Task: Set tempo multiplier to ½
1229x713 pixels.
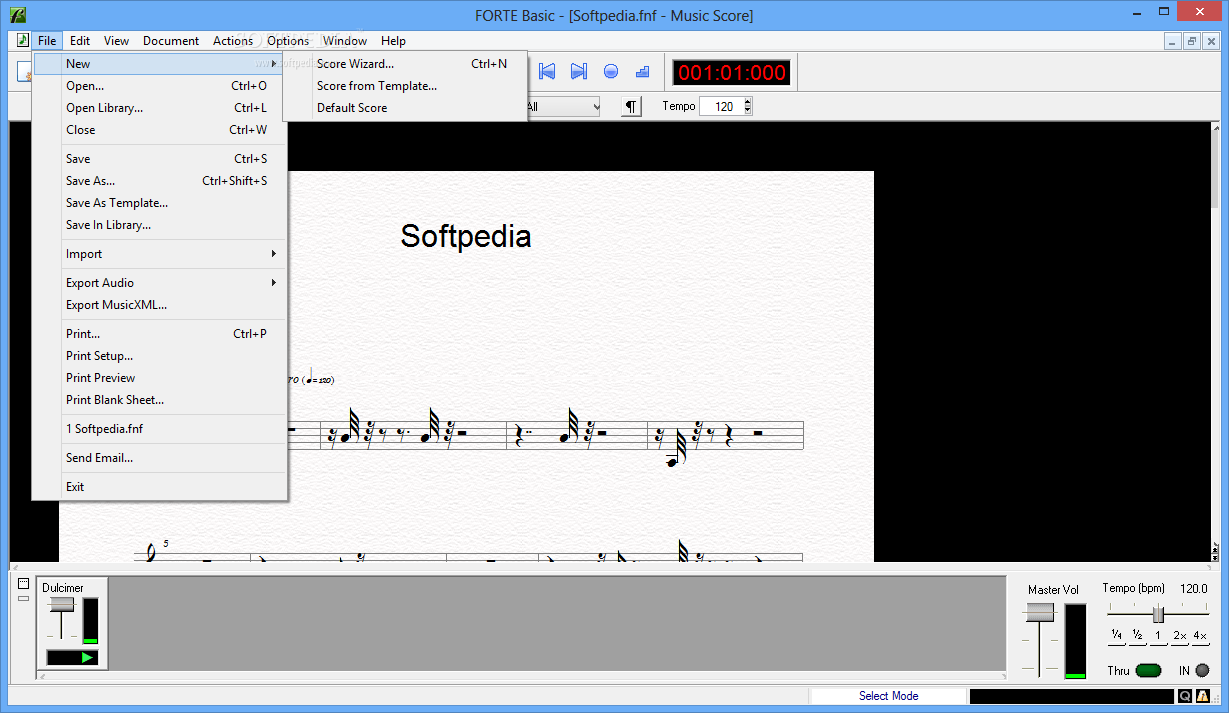Action: click(1138, 636)
